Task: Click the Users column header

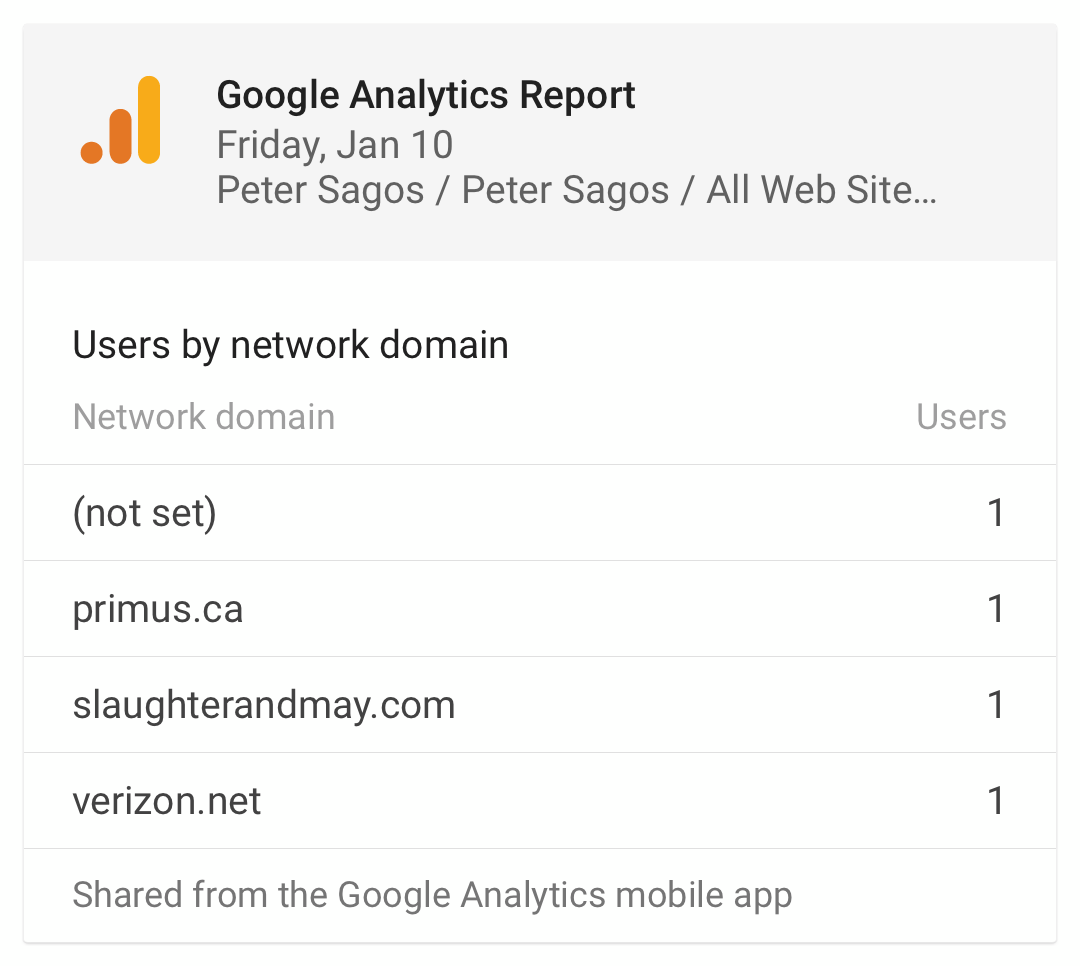Action: coord(962,417)
